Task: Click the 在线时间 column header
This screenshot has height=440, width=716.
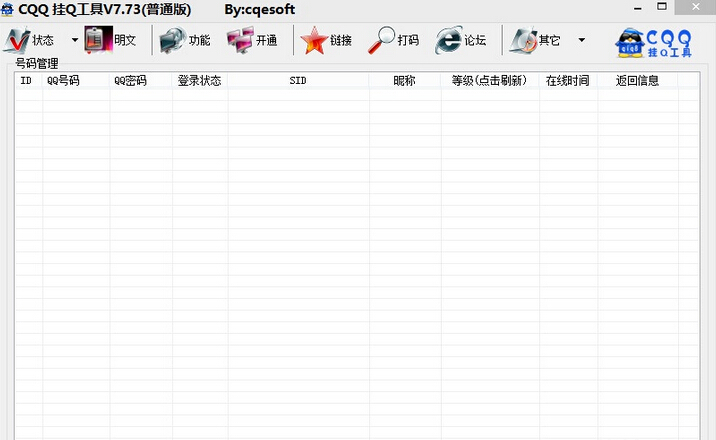Action: click(568, 81)
